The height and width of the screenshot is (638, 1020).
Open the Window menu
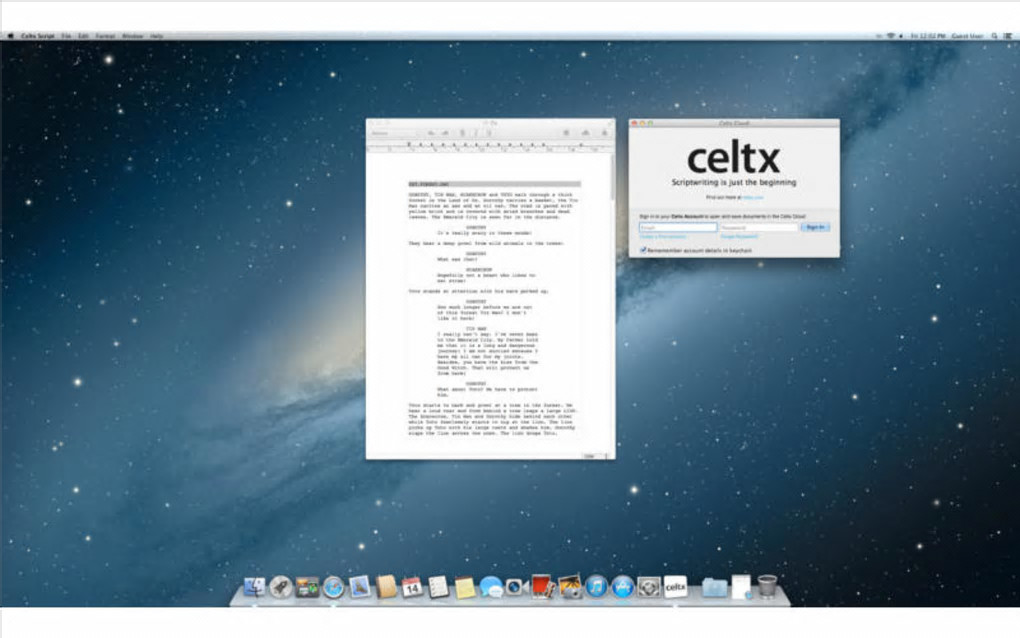point(133,36)
